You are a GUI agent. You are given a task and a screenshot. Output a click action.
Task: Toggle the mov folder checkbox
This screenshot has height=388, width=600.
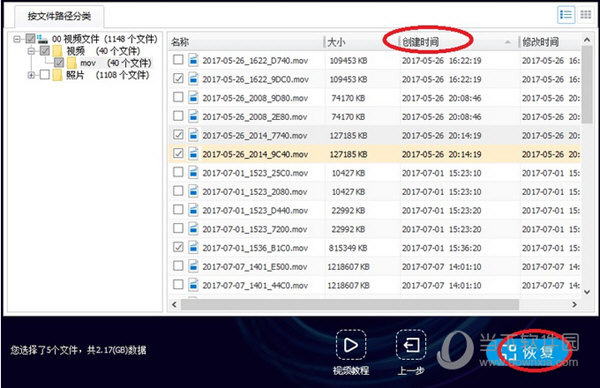(x=59, y=62)
